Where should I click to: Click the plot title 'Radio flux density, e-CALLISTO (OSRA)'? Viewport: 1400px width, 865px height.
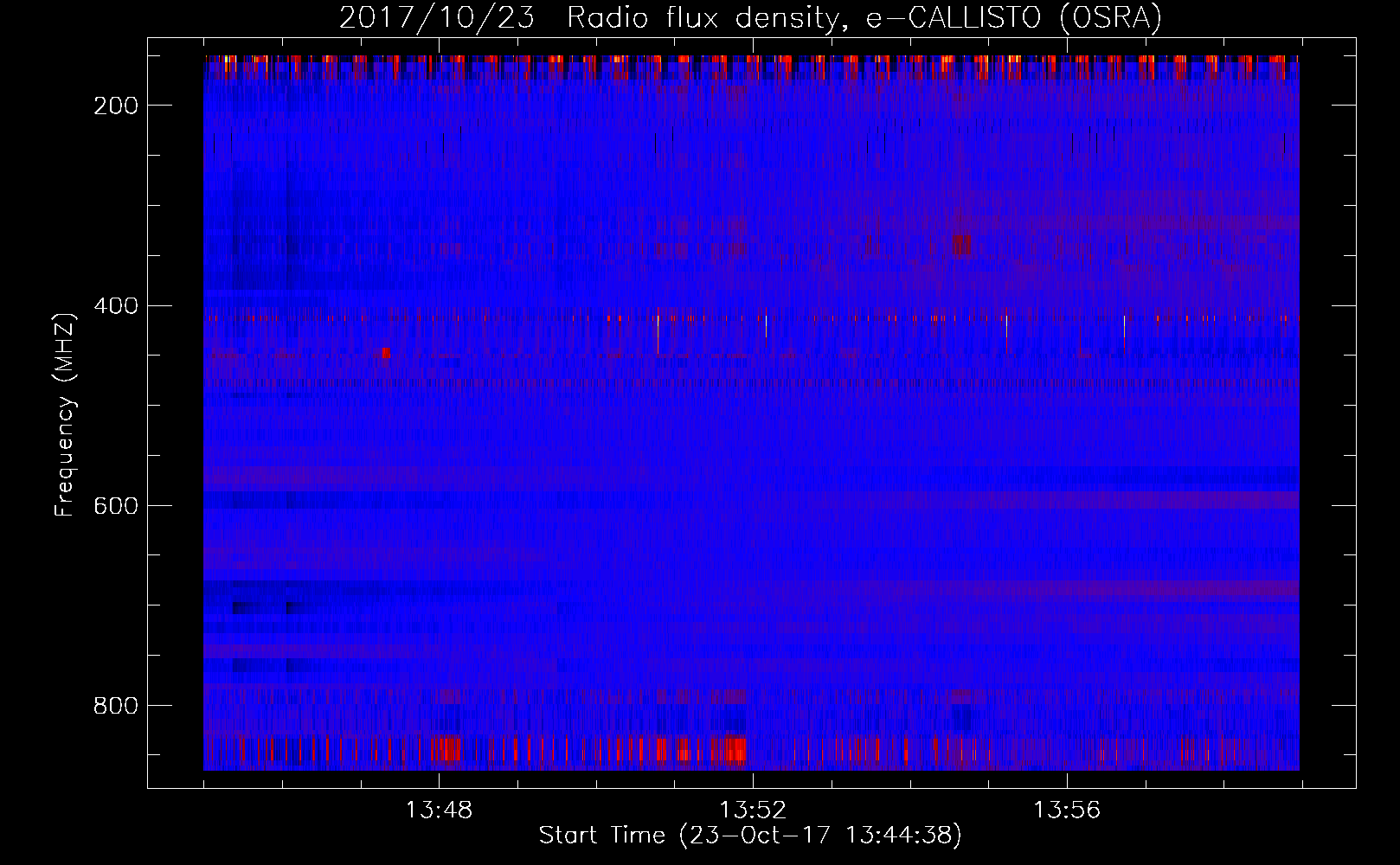tap(864, 18)
